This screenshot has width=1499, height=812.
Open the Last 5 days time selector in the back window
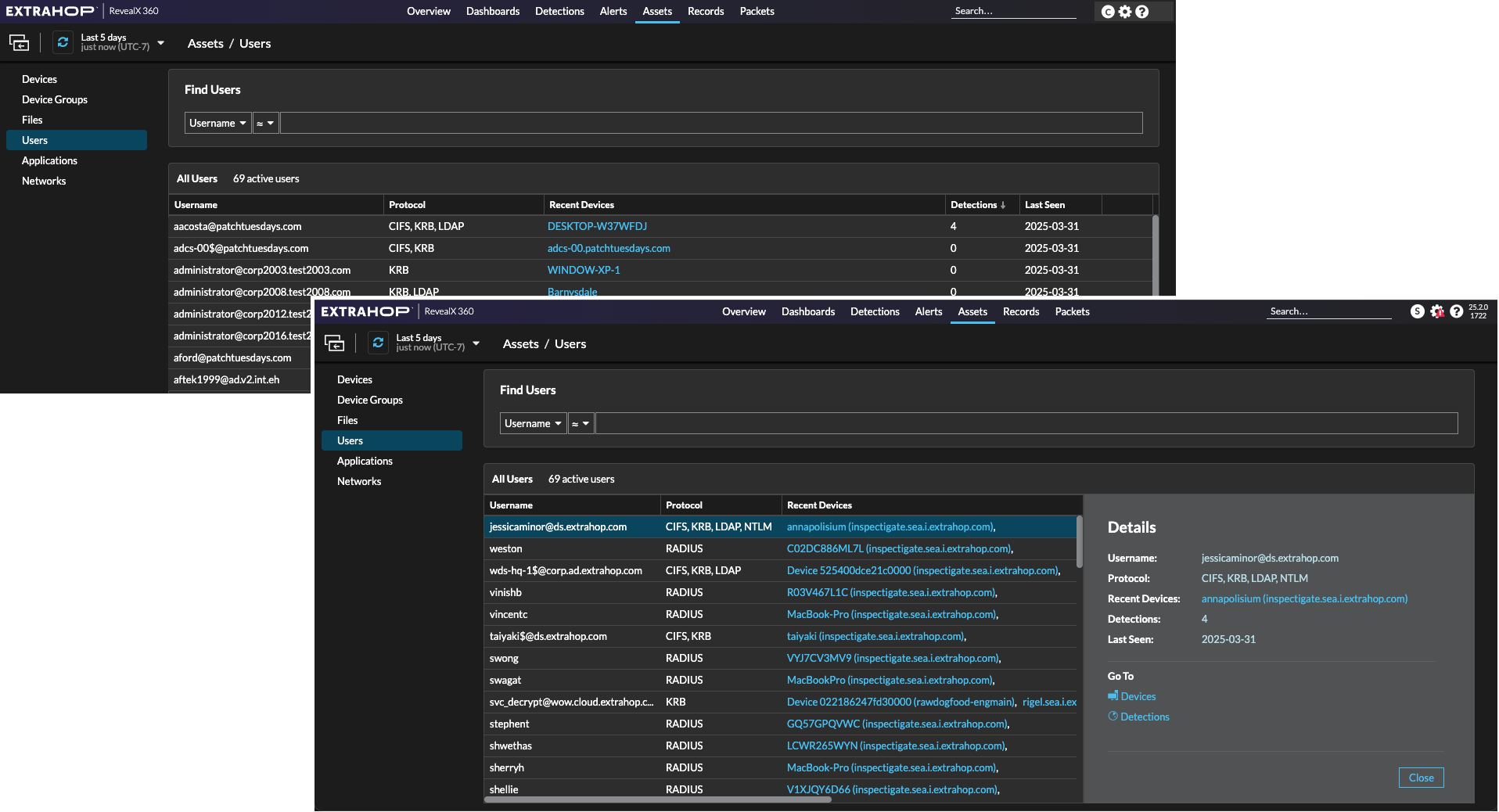tap(122, 42)
